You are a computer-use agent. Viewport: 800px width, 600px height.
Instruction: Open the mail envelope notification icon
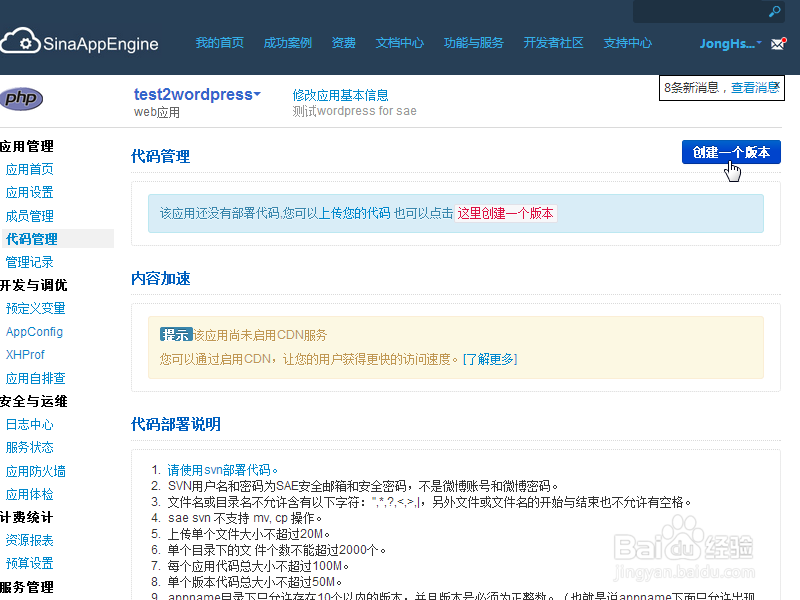tap(778, 44)
